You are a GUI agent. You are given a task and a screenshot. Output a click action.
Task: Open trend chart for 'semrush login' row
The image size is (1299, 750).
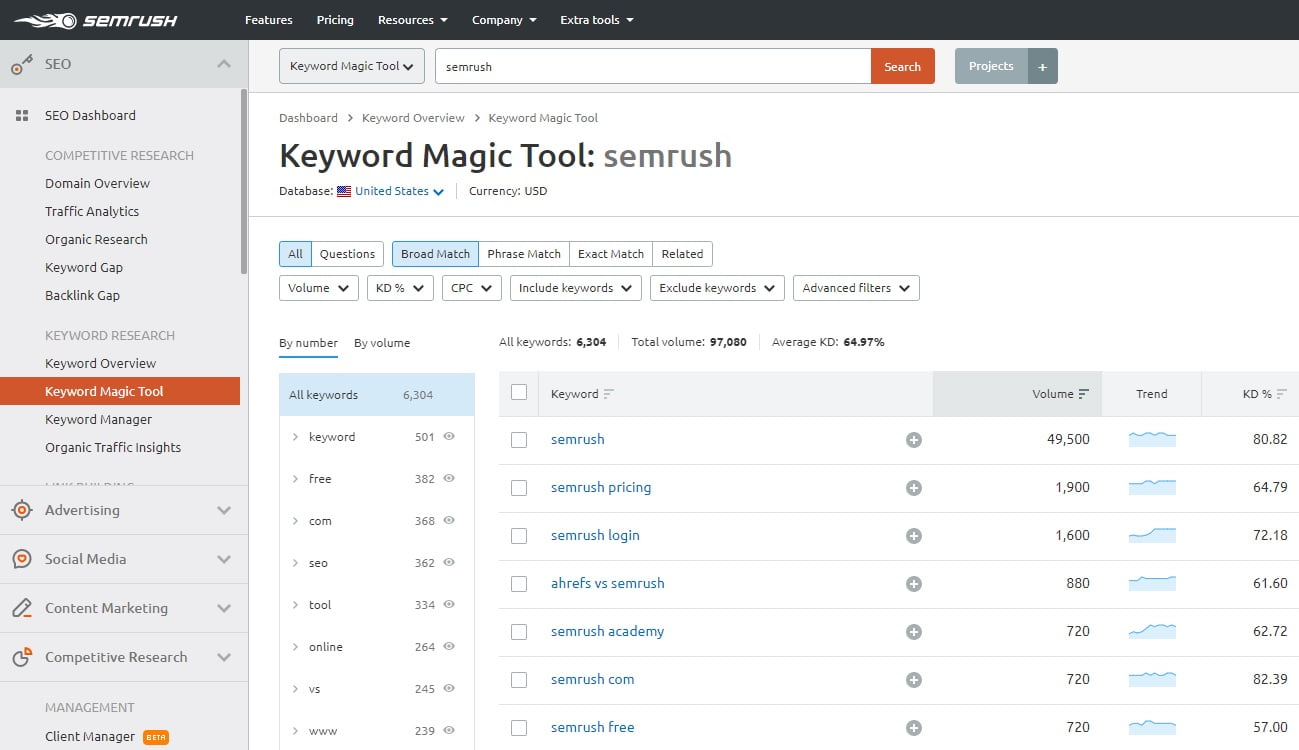1152,535
